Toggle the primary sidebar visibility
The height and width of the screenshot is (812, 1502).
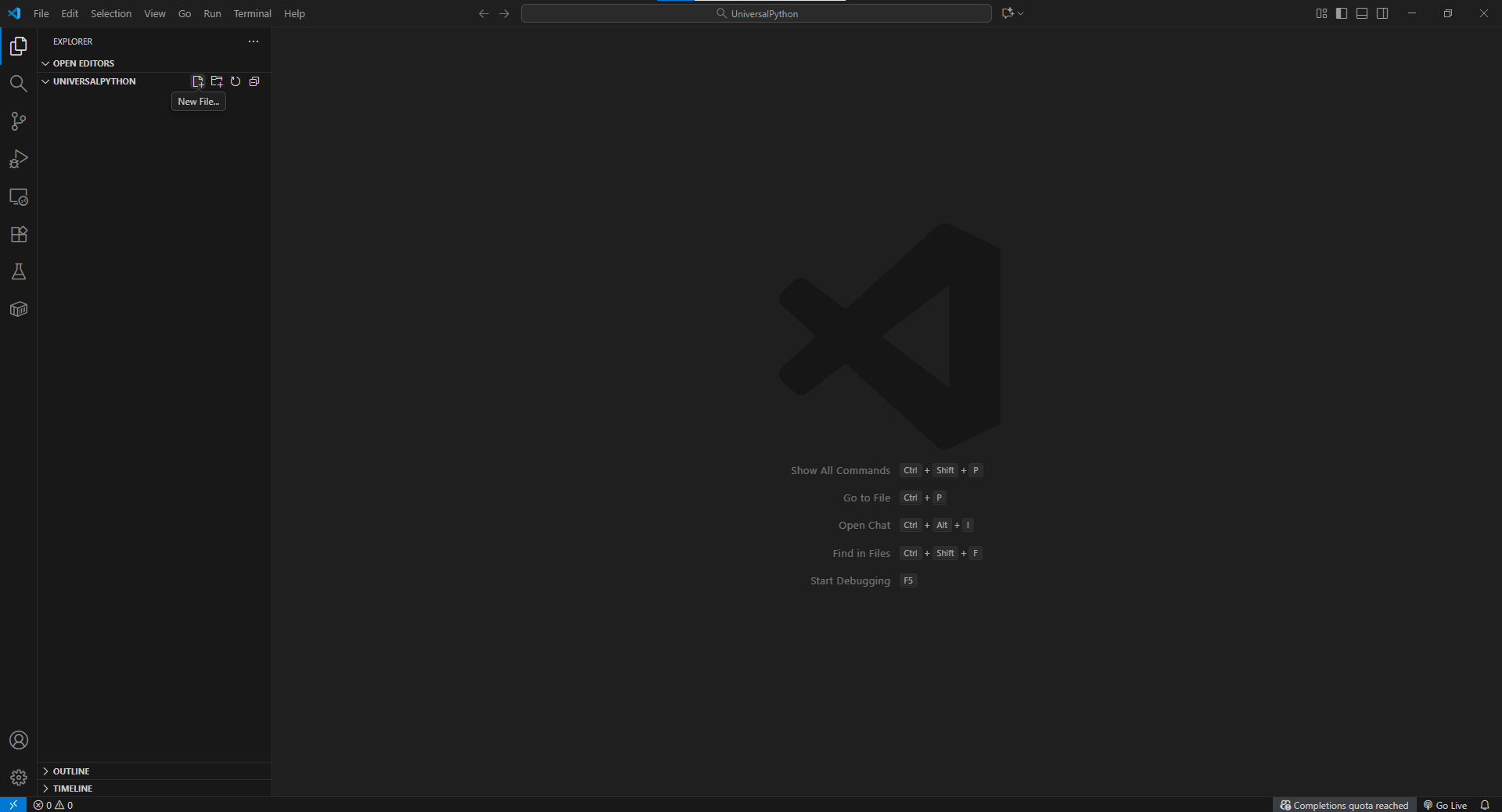click(1341, 13)
